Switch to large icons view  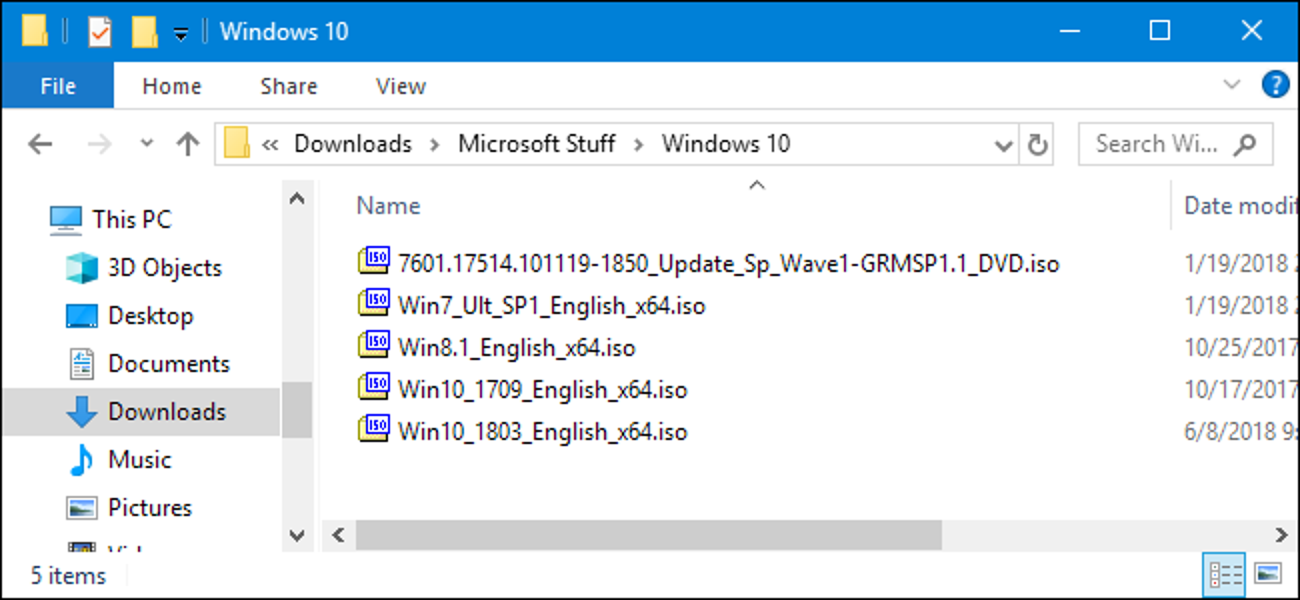[x=1268, y=574]
